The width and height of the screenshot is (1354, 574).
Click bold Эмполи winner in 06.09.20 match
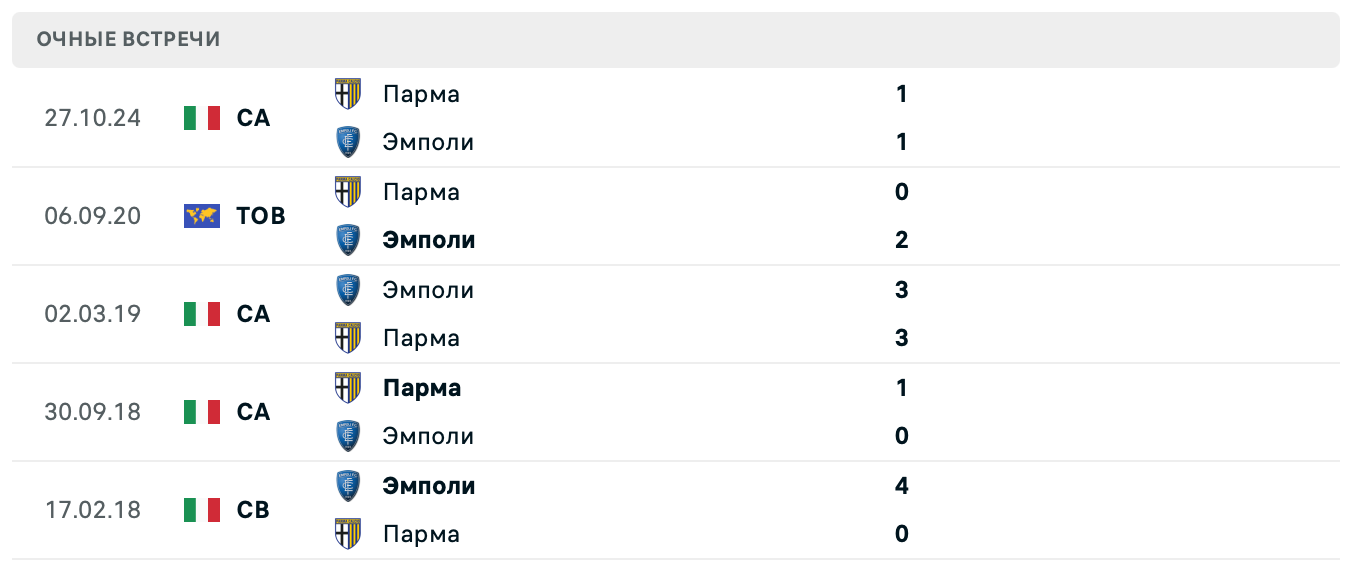click(x=429, y=240)
